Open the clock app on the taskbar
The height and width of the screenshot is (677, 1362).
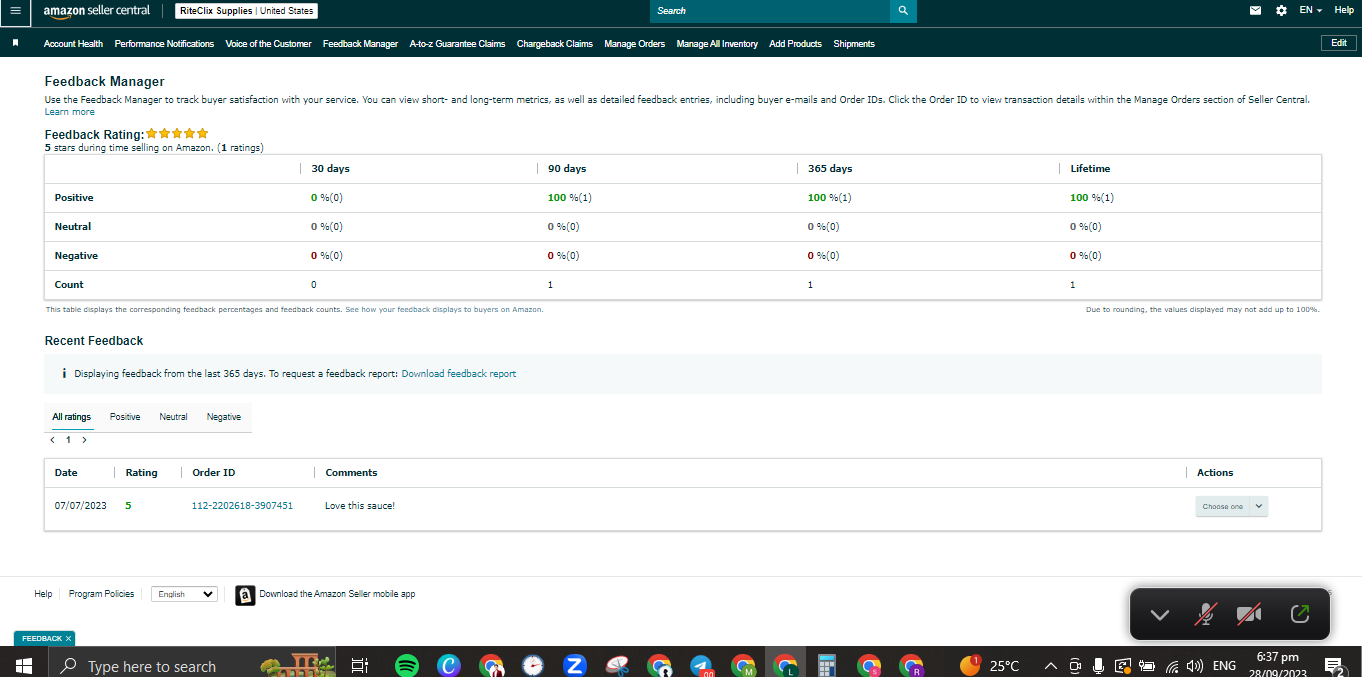tap(533, 665)
